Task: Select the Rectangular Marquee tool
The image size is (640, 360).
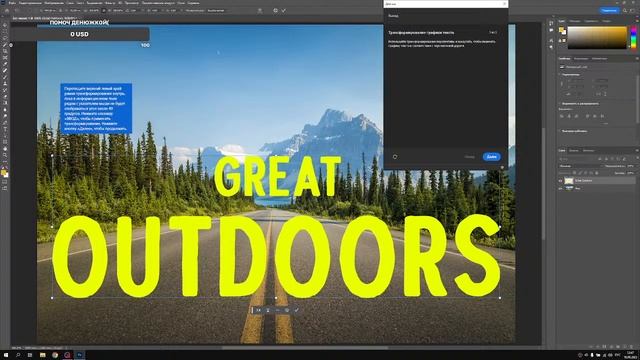Action: point(5,32)
